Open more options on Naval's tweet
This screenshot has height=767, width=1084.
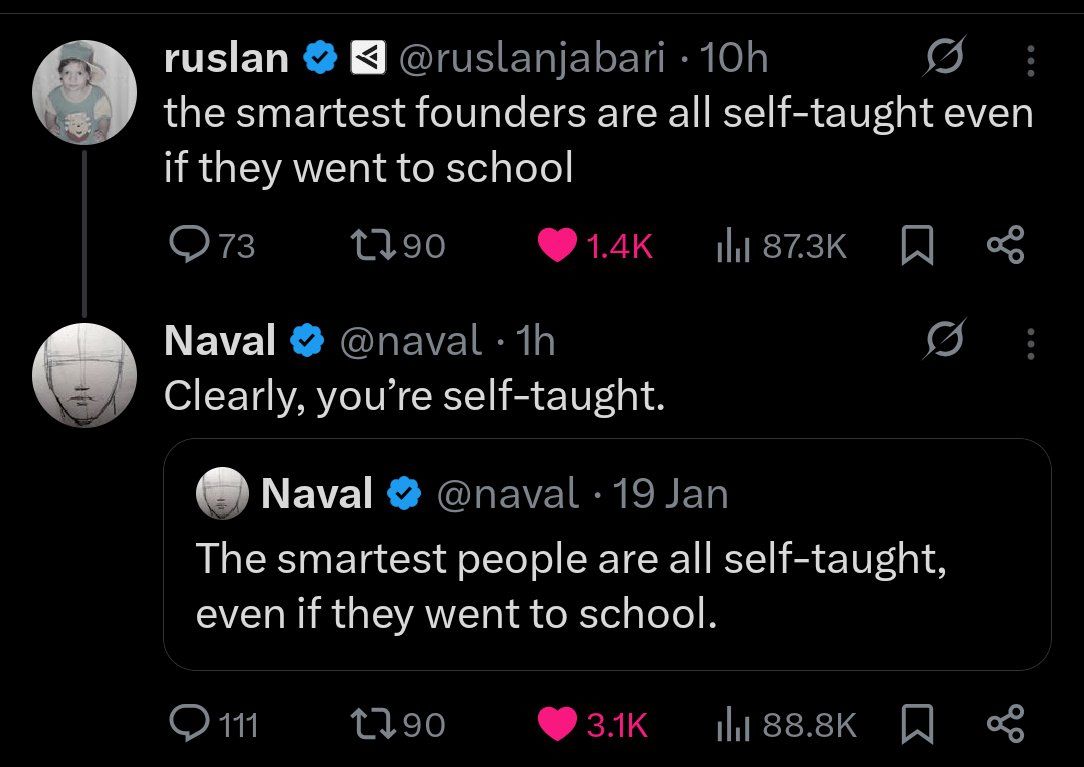[1031, 343]
